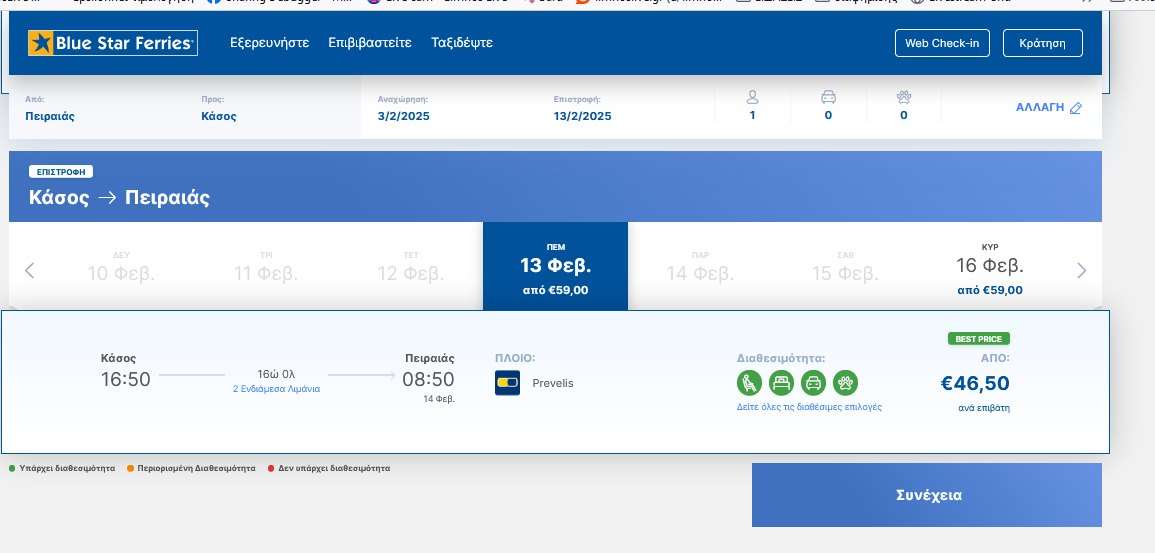
Task: Click the Blue Star Ferries logo
Action: pos(112,43)
